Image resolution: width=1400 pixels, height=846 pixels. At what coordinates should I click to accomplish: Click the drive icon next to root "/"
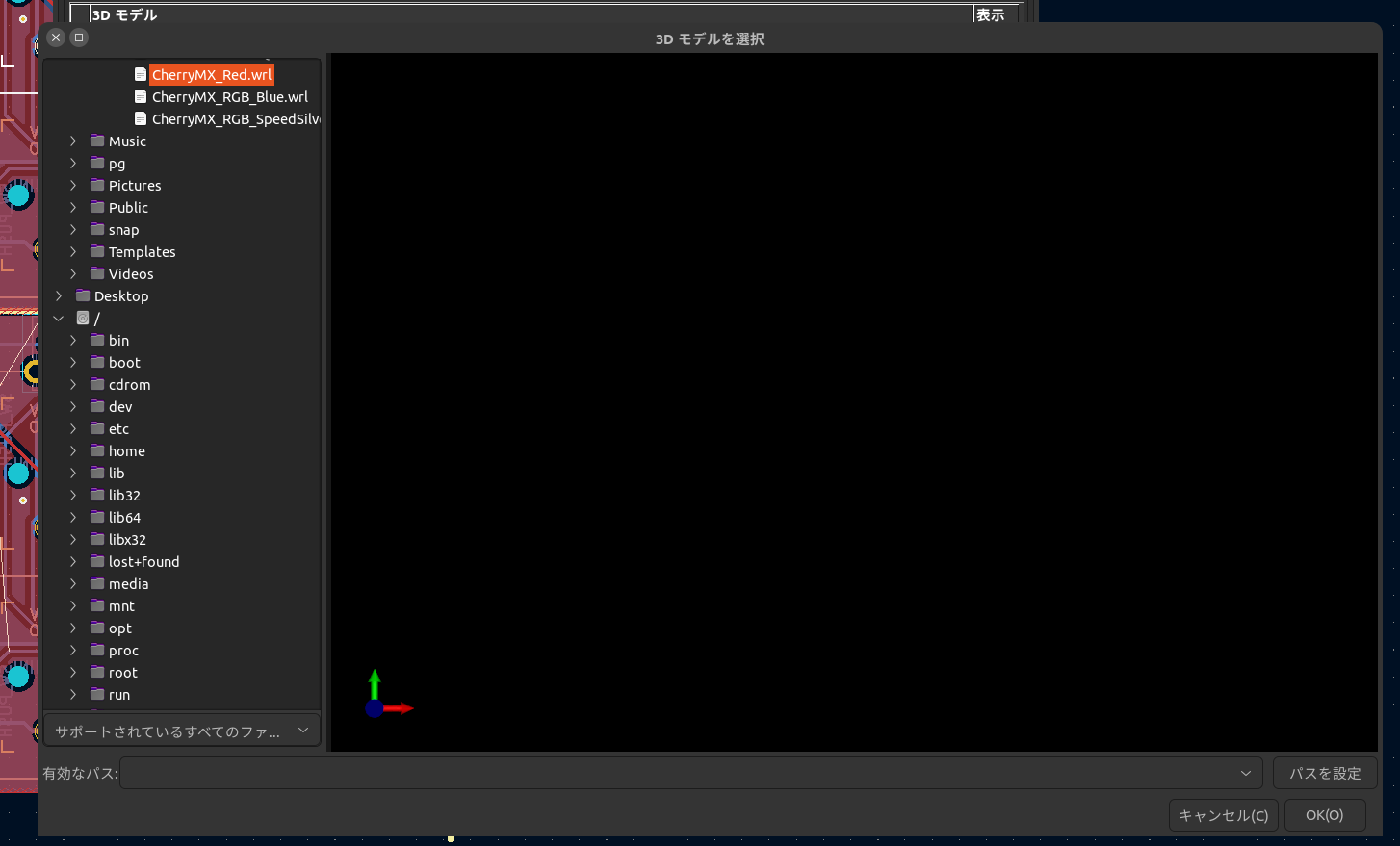(x=83, y=318)
